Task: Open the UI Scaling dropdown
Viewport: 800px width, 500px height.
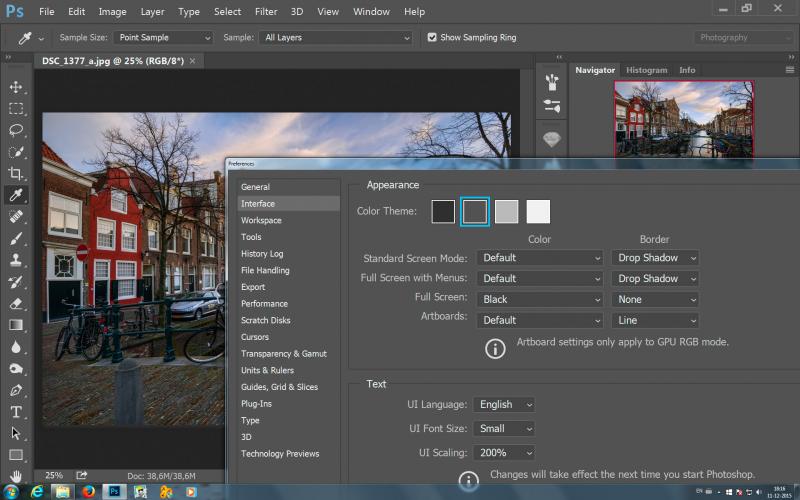Action: coord(504,453)
